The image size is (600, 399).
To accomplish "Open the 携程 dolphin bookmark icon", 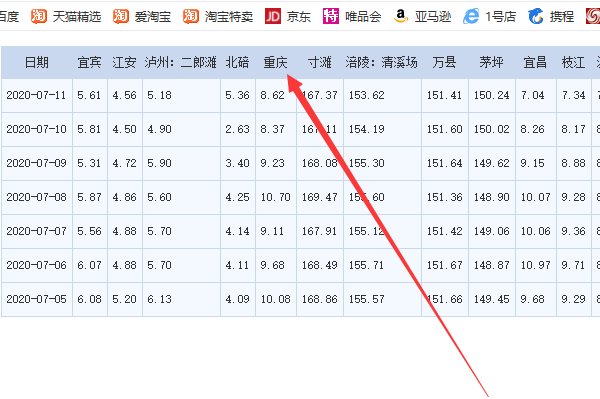I will point(536,16).
